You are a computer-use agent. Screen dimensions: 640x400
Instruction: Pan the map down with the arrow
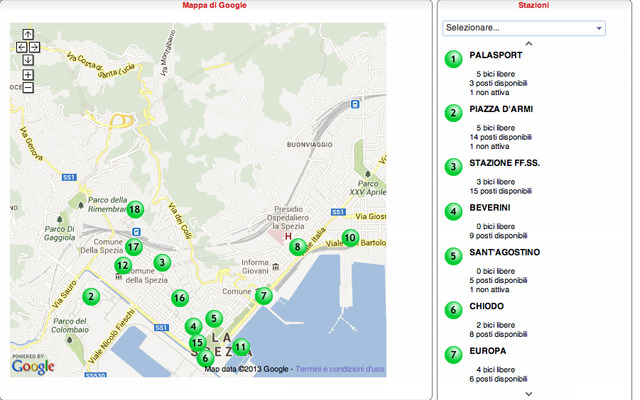point(28,60)
